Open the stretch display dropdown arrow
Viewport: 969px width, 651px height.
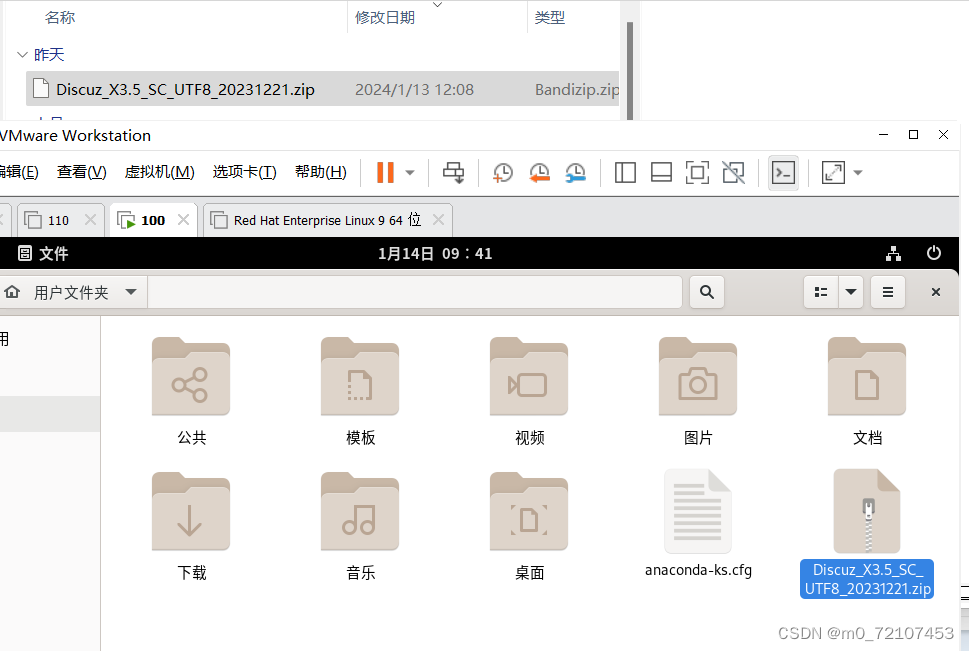tap(858, 172)
